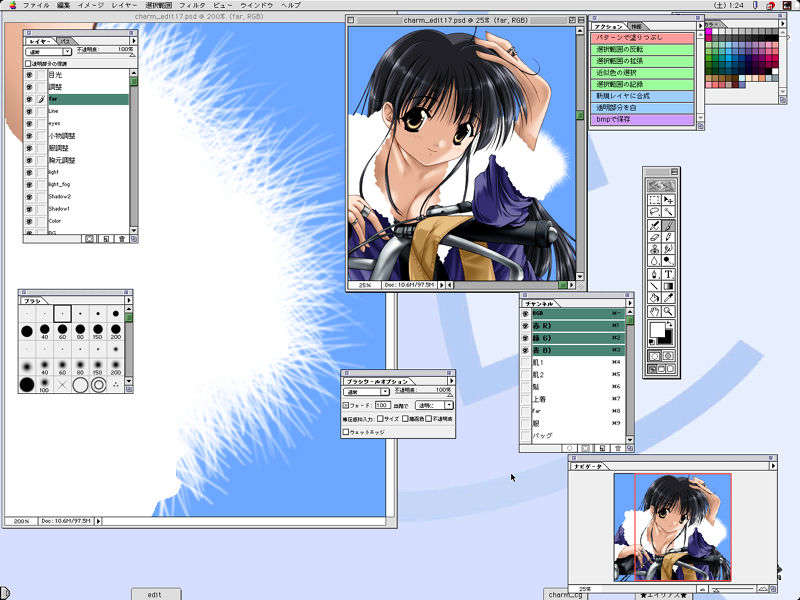Select the Type tool
The width and height of the screenshot is (800, 600).
point(668,274)
